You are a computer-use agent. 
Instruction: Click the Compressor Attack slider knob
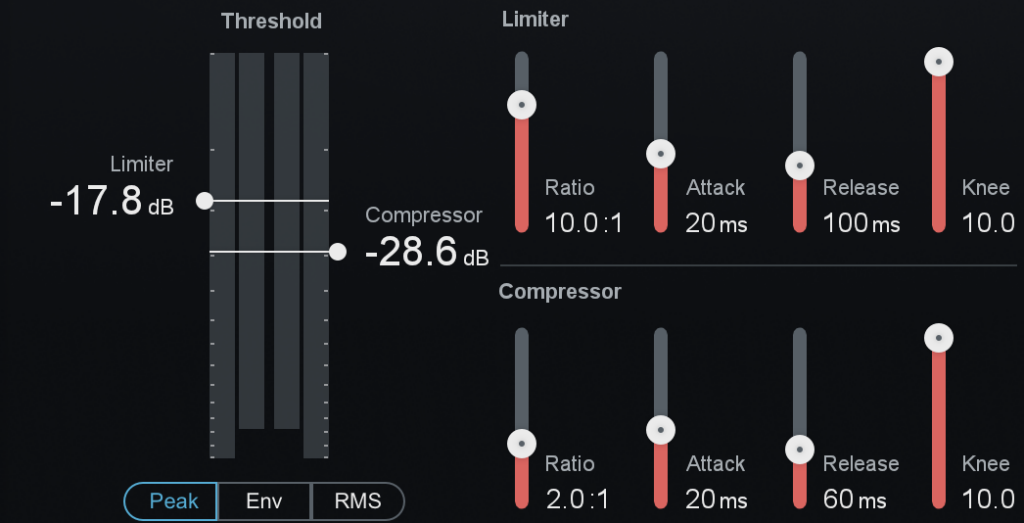point(660,430)
